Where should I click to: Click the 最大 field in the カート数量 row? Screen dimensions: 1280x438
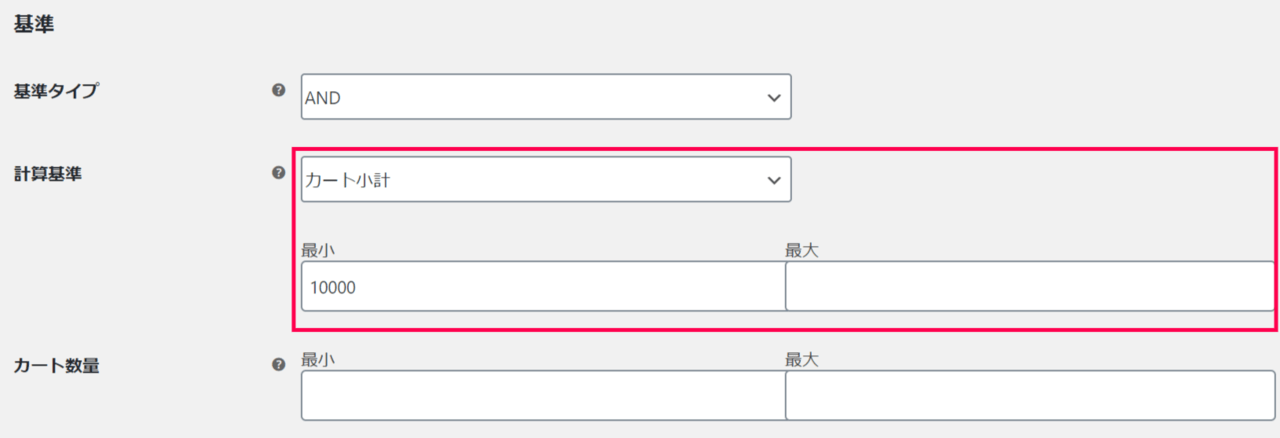pos(1030,396)
